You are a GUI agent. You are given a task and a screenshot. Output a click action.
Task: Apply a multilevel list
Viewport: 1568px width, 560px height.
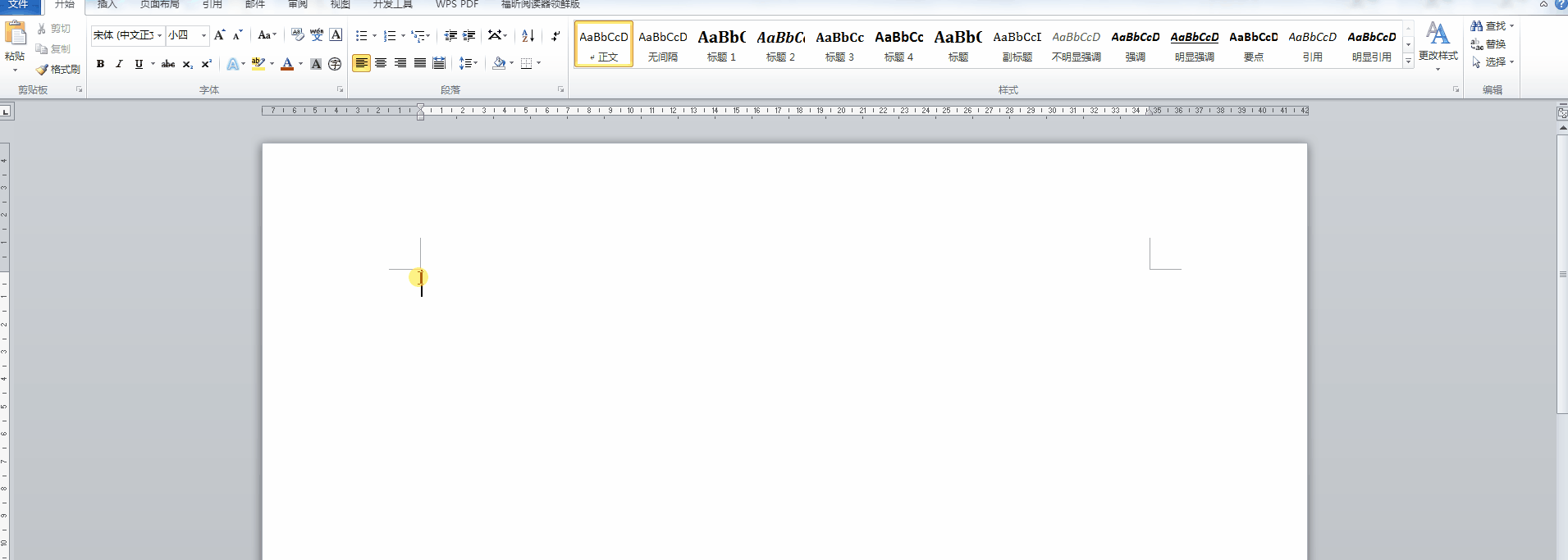[418, 35]
